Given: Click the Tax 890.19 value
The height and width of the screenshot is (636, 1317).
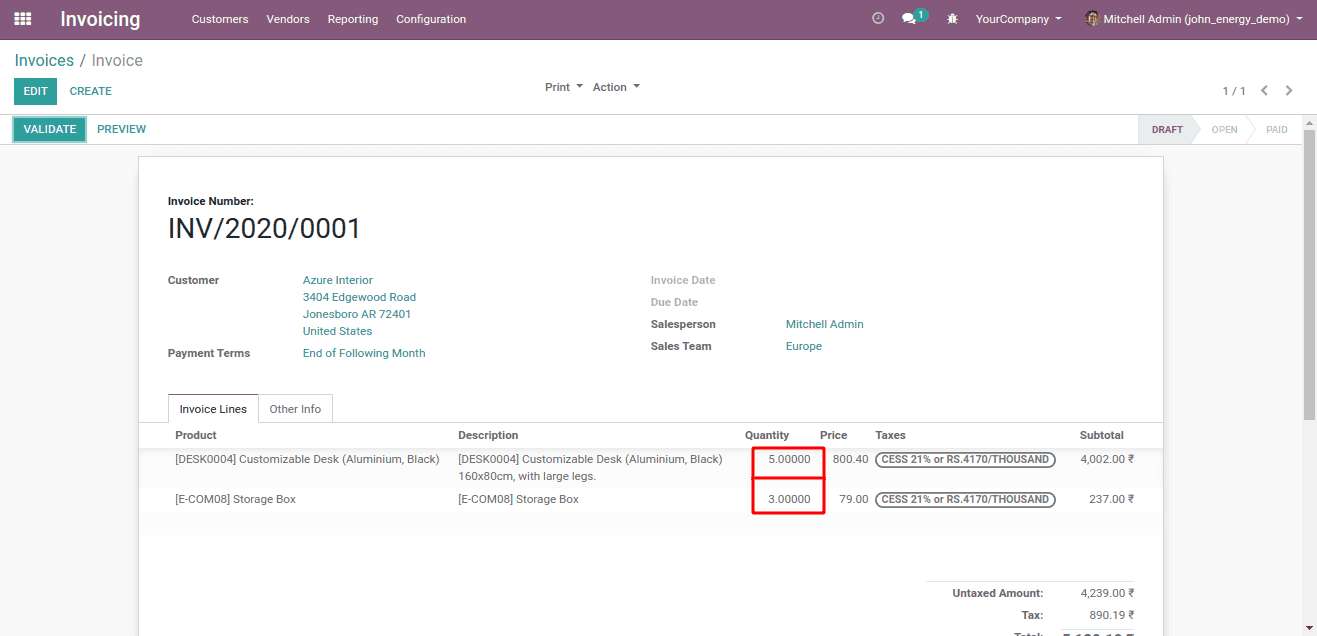Looking at the screenshot, I should click(x=1111, y=615).
